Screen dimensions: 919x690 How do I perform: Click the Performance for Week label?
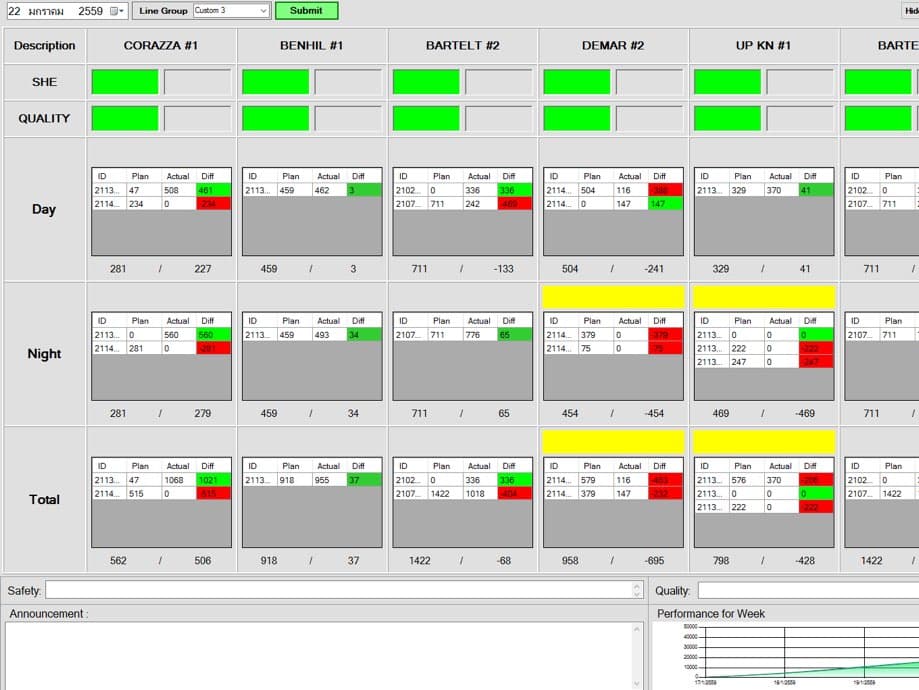710,614
